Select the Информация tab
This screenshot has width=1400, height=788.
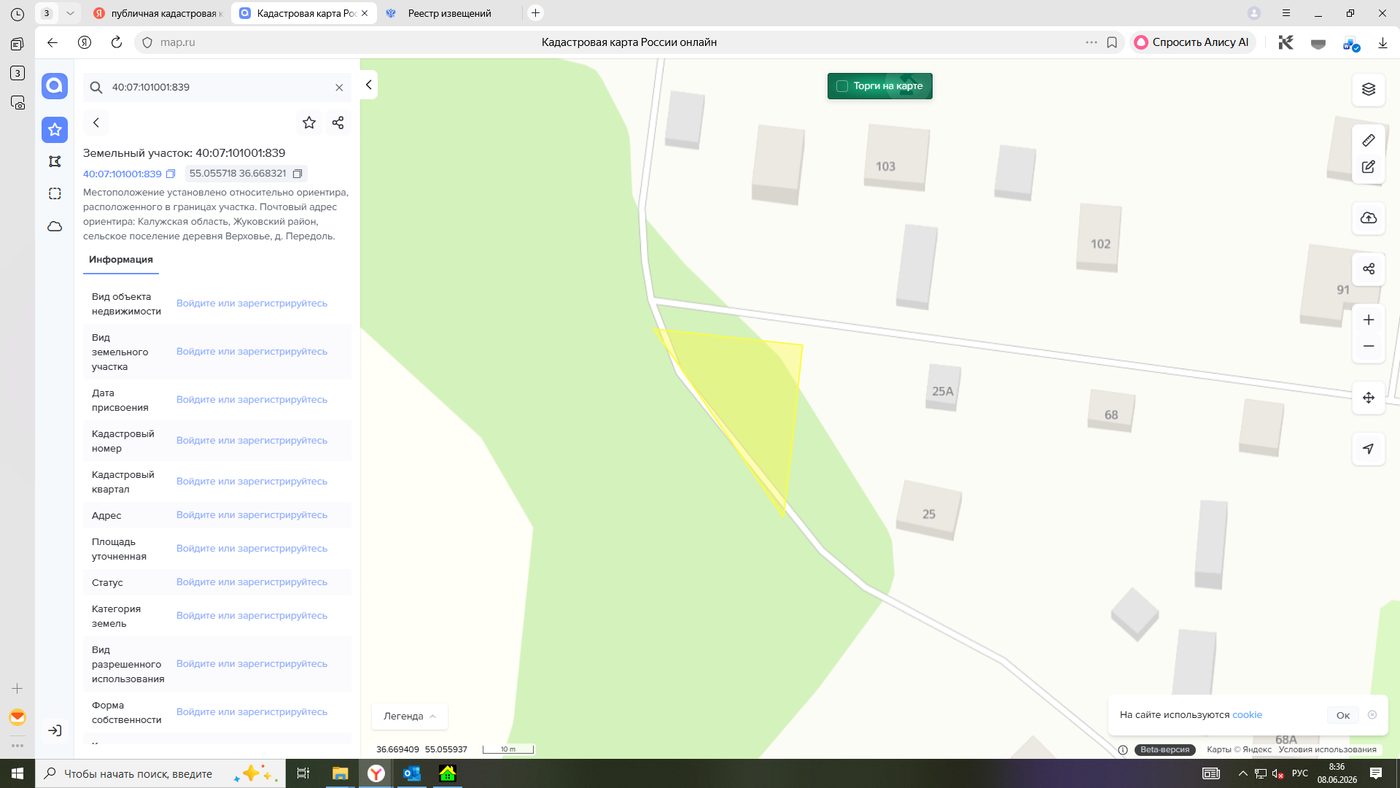coord(120,260)
